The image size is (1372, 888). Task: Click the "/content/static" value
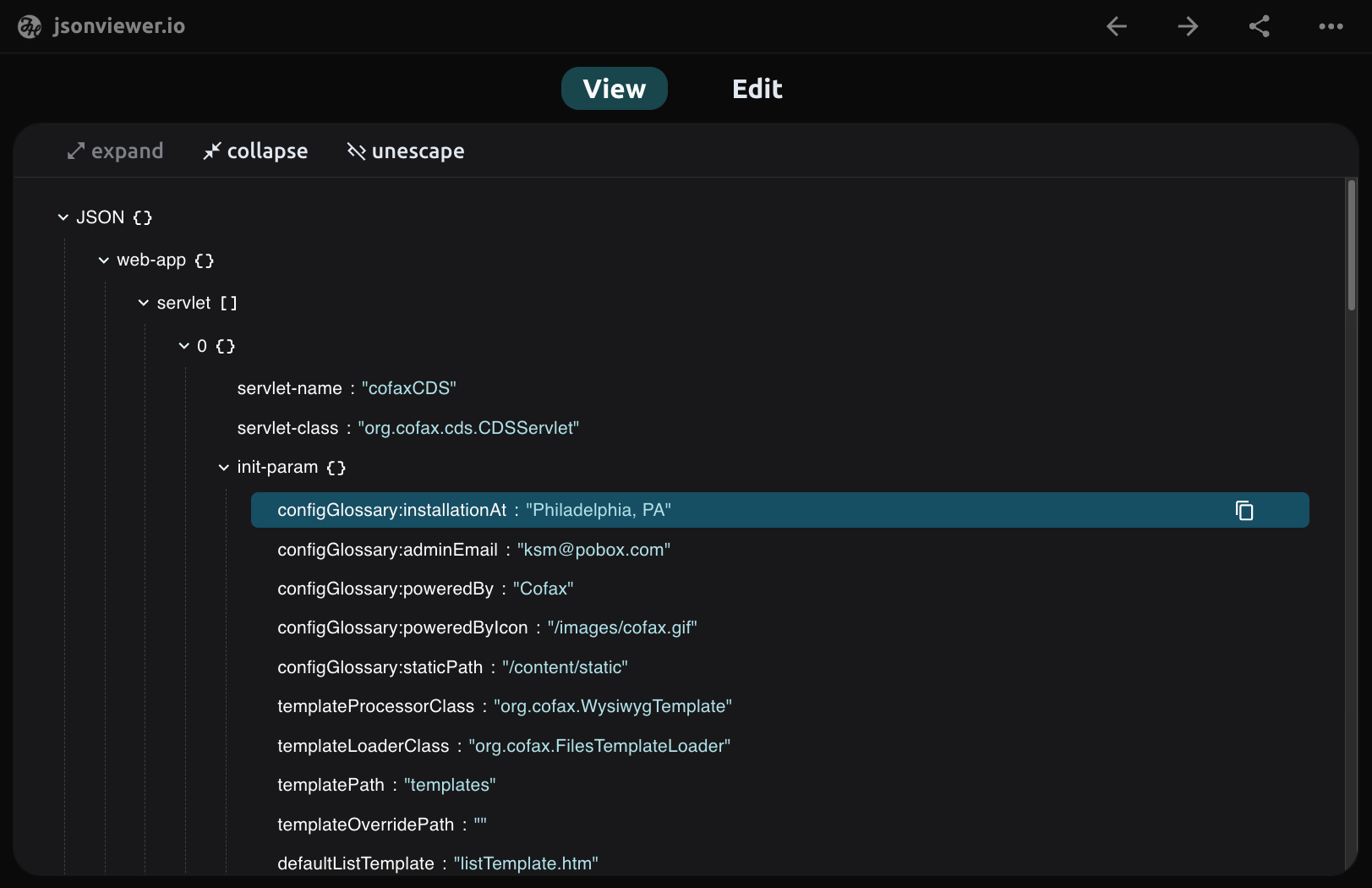tap(565, 667)
